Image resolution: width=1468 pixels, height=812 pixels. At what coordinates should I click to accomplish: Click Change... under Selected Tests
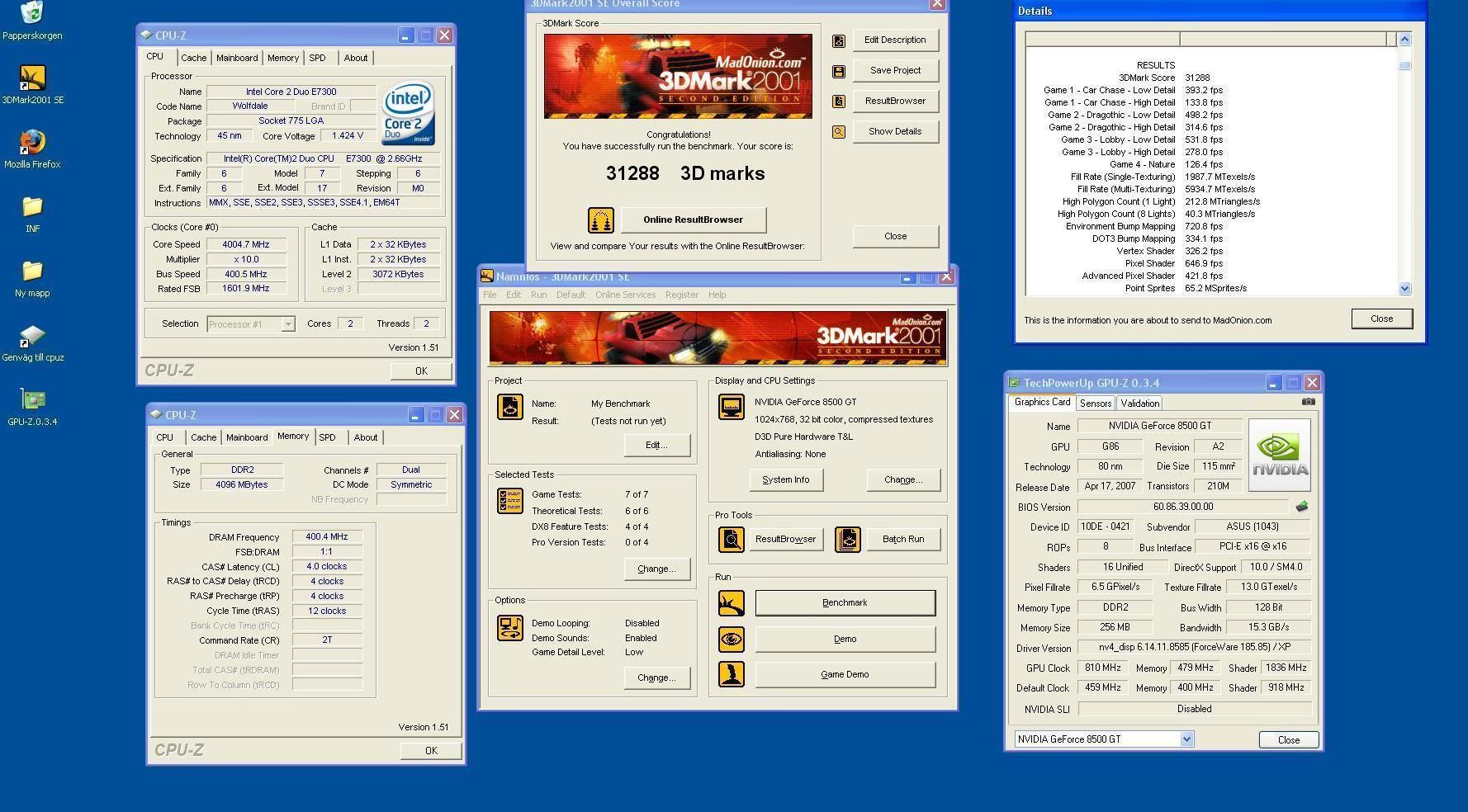tap(656, 569)
